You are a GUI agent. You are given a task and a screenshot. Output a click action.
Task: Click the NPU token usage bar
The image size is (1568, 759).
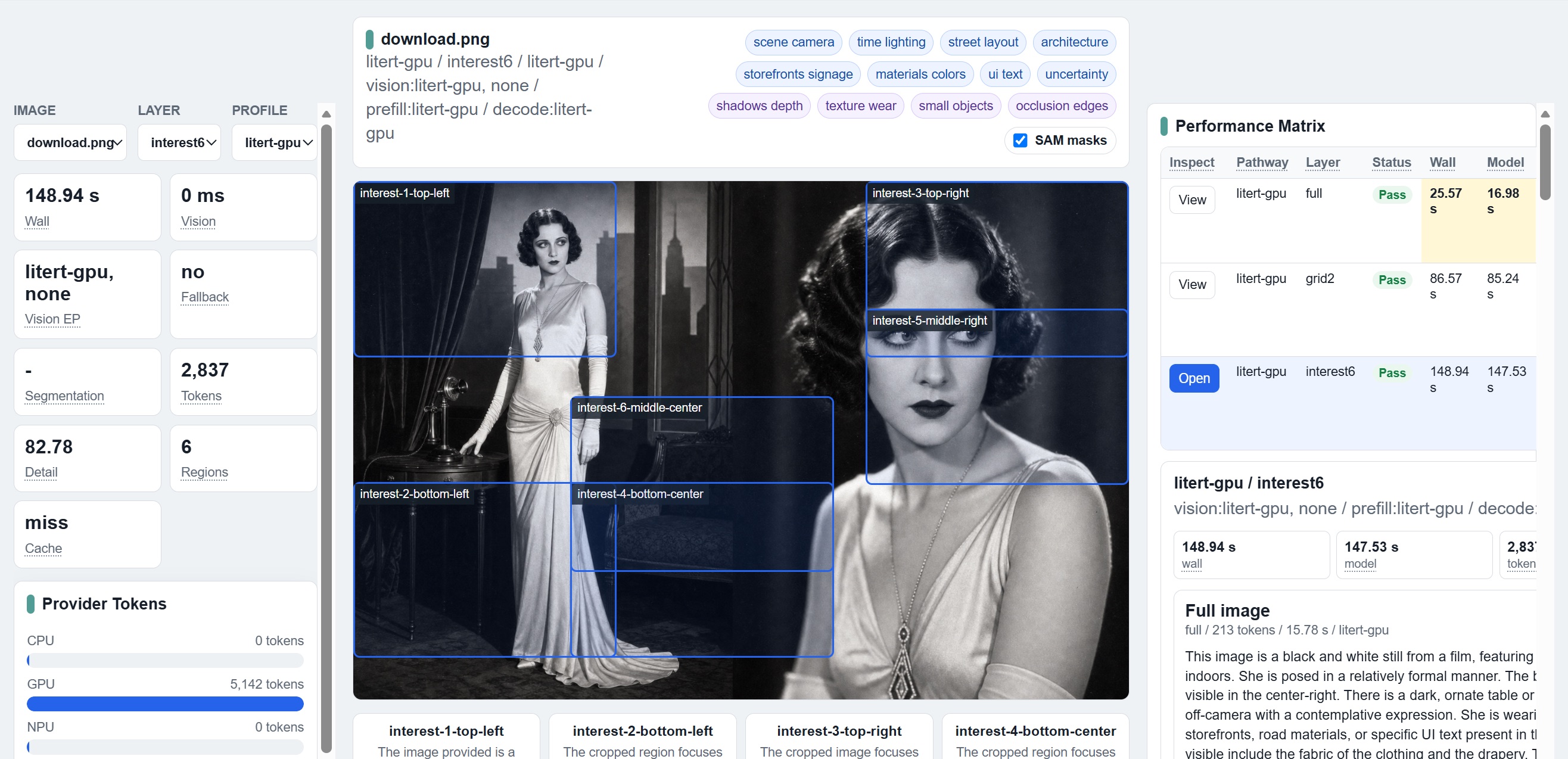(165, 747)
